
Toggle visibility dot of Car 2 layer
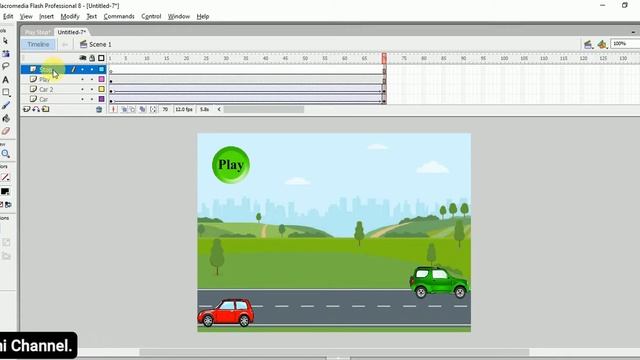point(82,89)
